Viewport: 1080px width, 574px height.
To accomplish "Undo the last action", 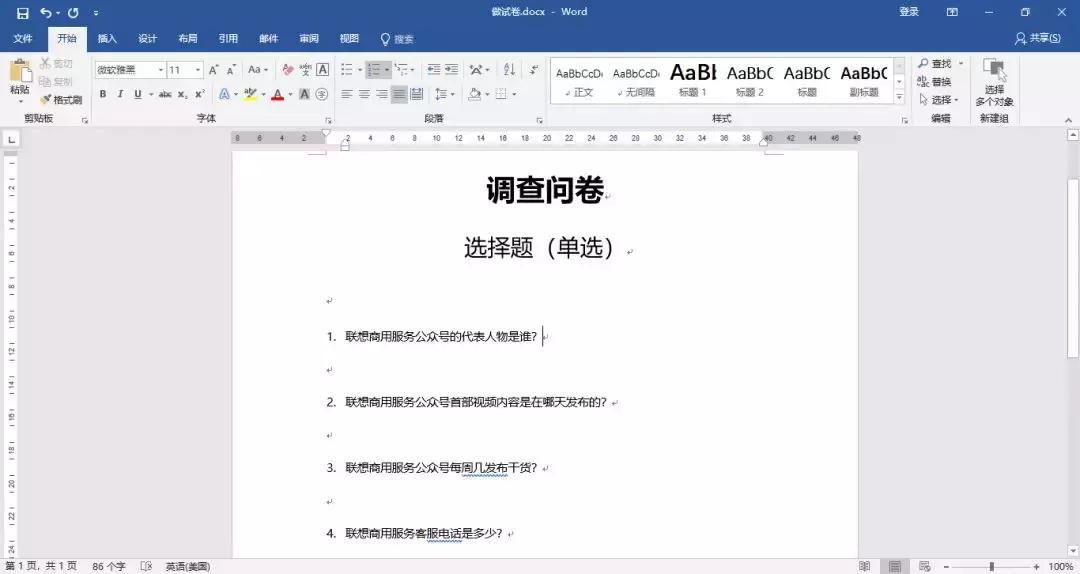I will pyautogui.click(x=46, y=12).
